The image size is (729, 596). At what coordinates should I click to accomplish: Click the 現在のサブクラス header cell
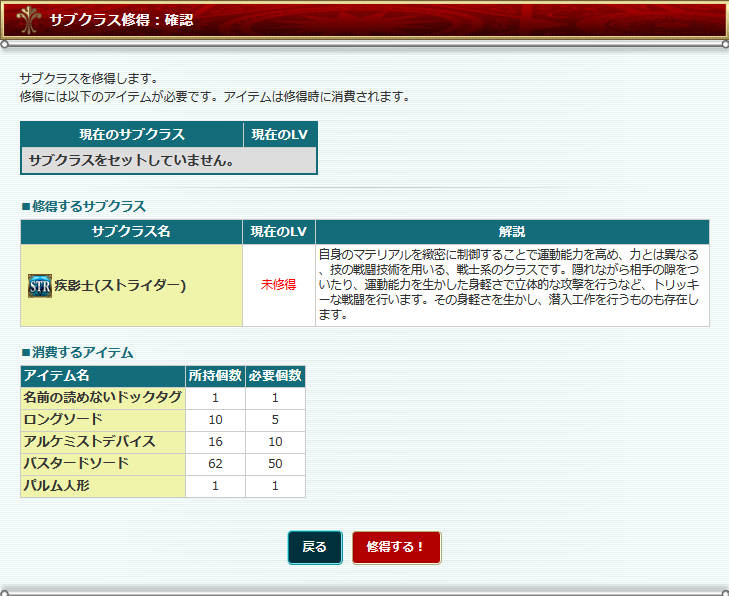(132, 135)
